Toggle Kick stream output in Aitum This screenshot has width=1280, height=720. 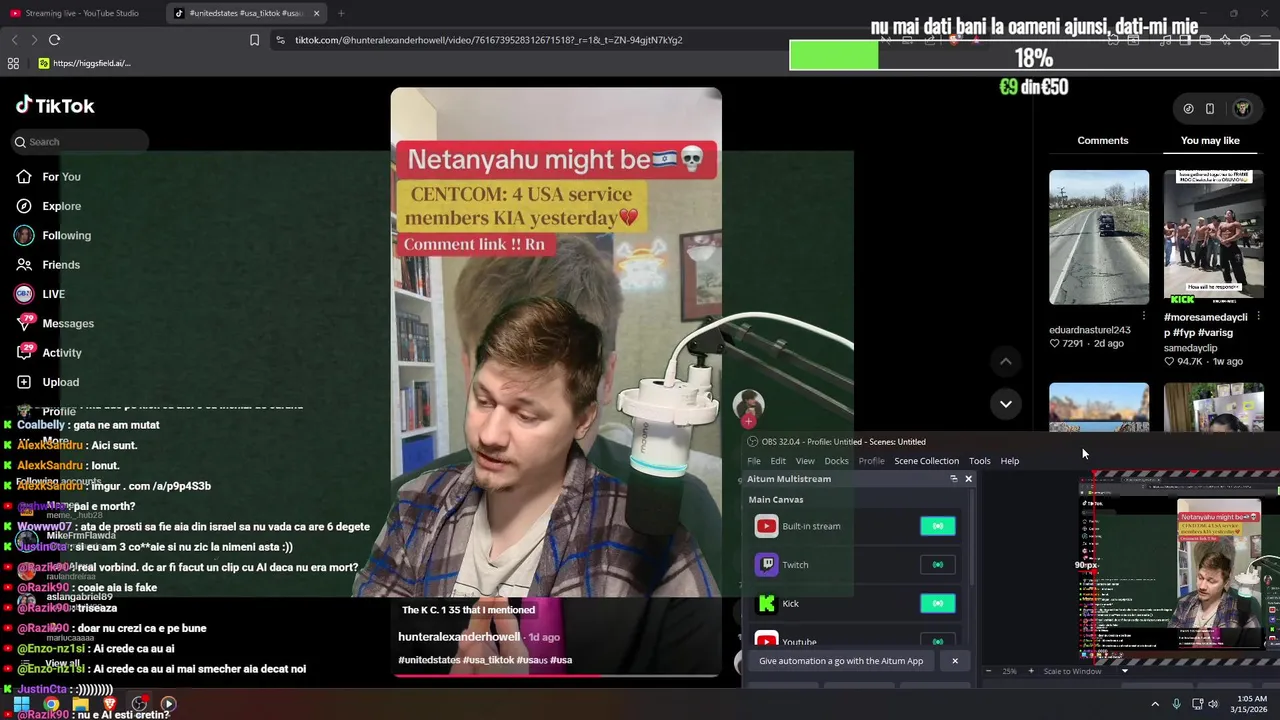[x=938, y=603]
